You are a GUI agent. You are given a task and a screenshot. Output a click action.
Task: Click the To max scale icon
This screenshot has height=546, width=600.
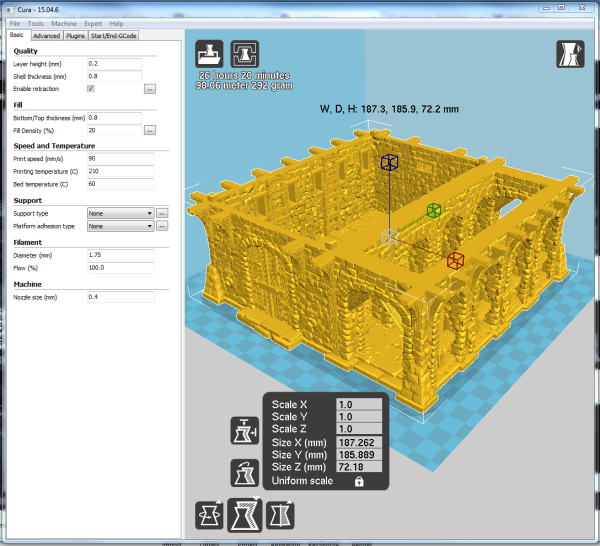pos(245,431)
